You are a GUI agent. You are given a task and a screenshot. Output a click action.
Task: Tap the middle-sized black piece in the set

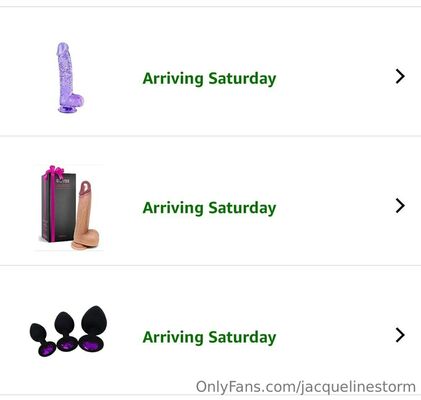click(67, 332)
